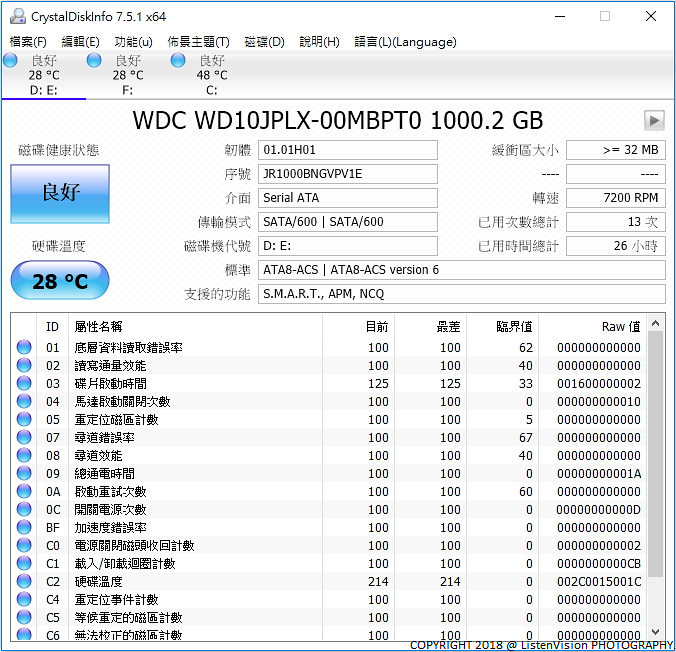Switch to the C: disk at 48 °C
This screenshot has height=652, width=676.
[x=212, y=75]
